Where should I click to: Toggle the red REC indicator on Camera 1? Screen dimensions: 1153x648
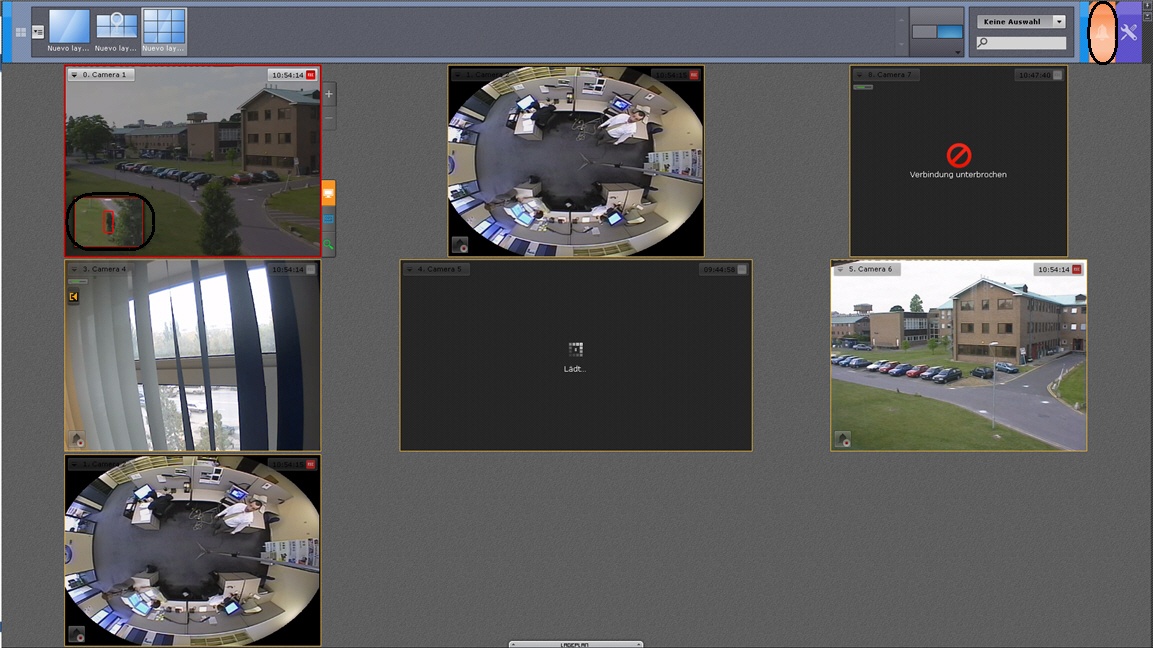pyautogui.click(x=310, y=75)
